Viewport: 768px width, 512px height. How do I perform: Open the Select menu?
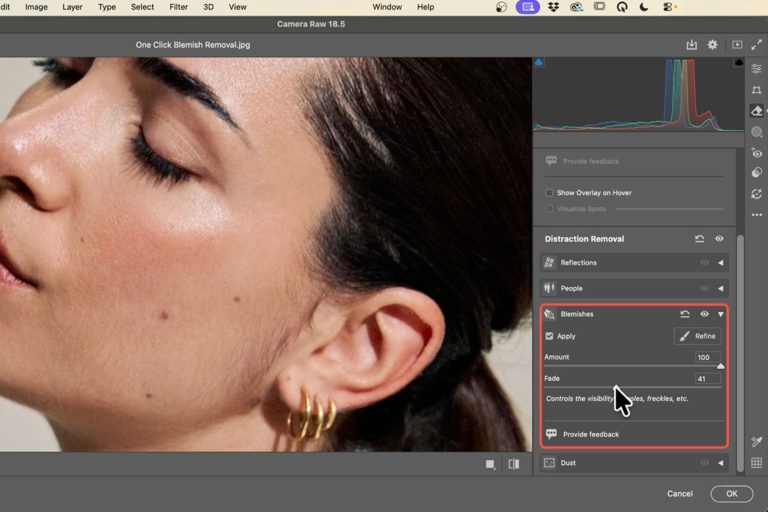[143, 7]
